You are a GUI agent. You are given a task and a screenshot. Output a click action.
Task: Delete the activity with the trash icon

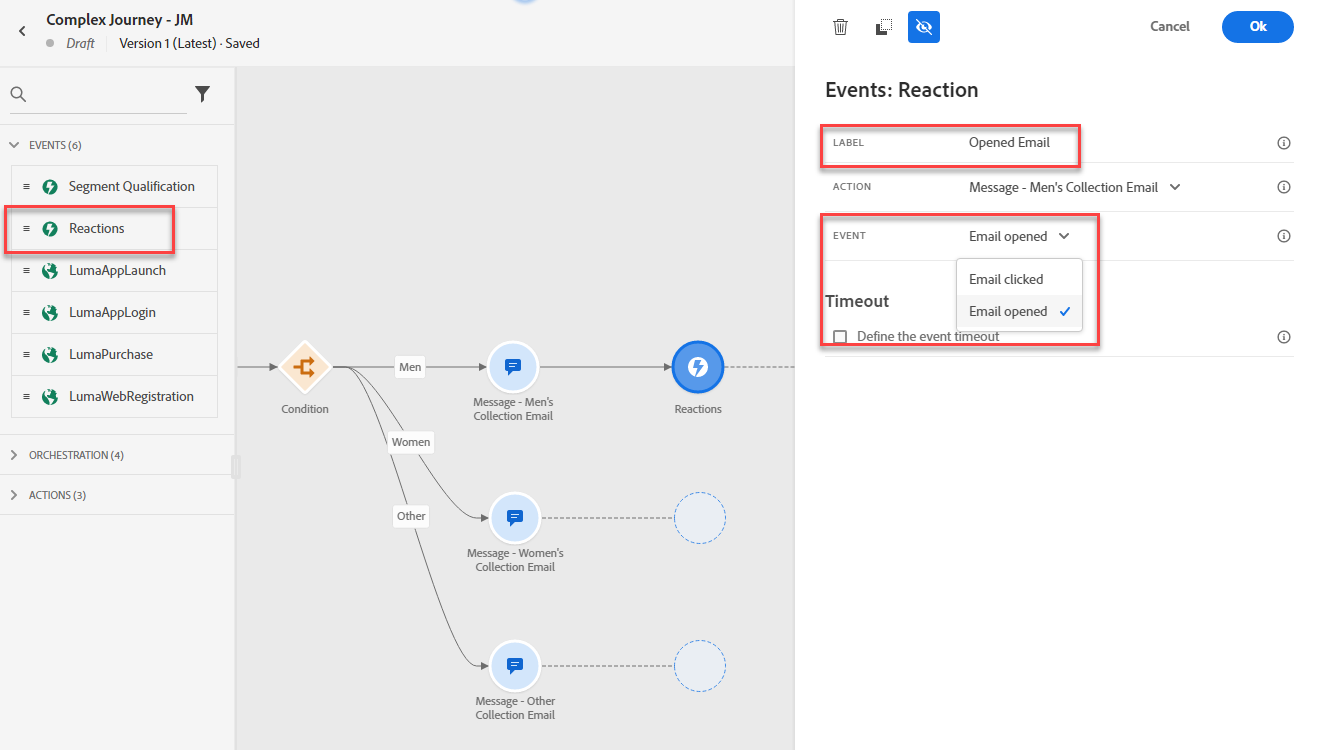841,27
